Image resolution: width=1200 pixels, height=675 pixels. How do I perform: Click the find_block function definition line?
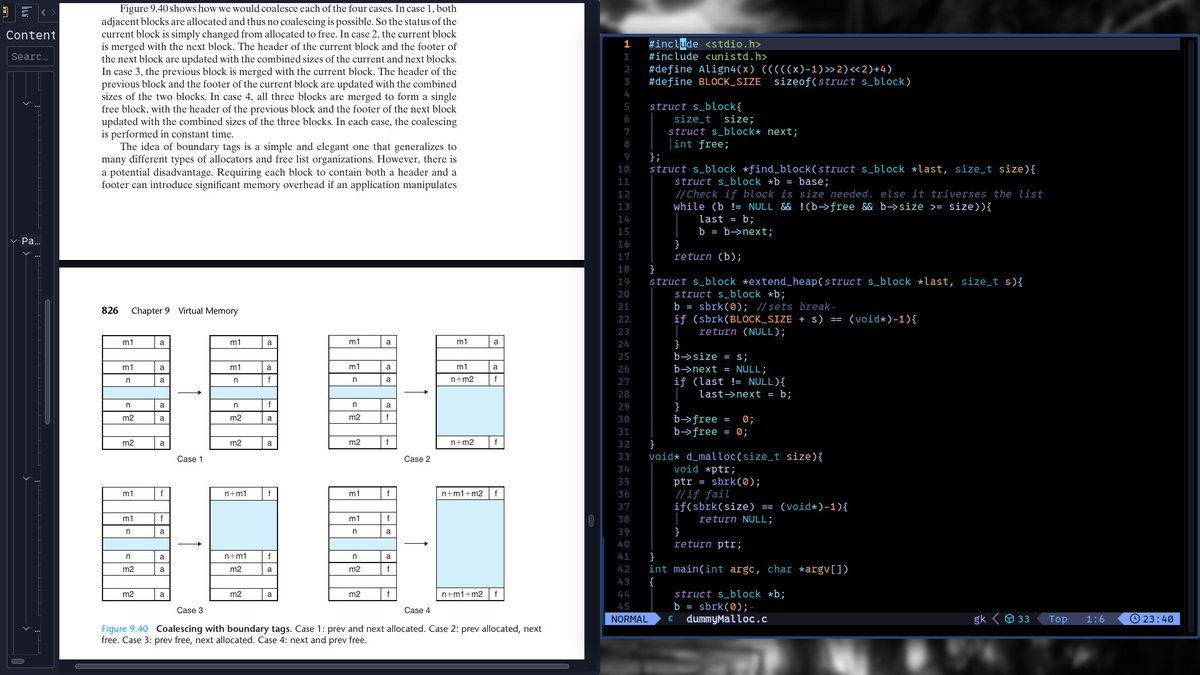click(842, 169)
